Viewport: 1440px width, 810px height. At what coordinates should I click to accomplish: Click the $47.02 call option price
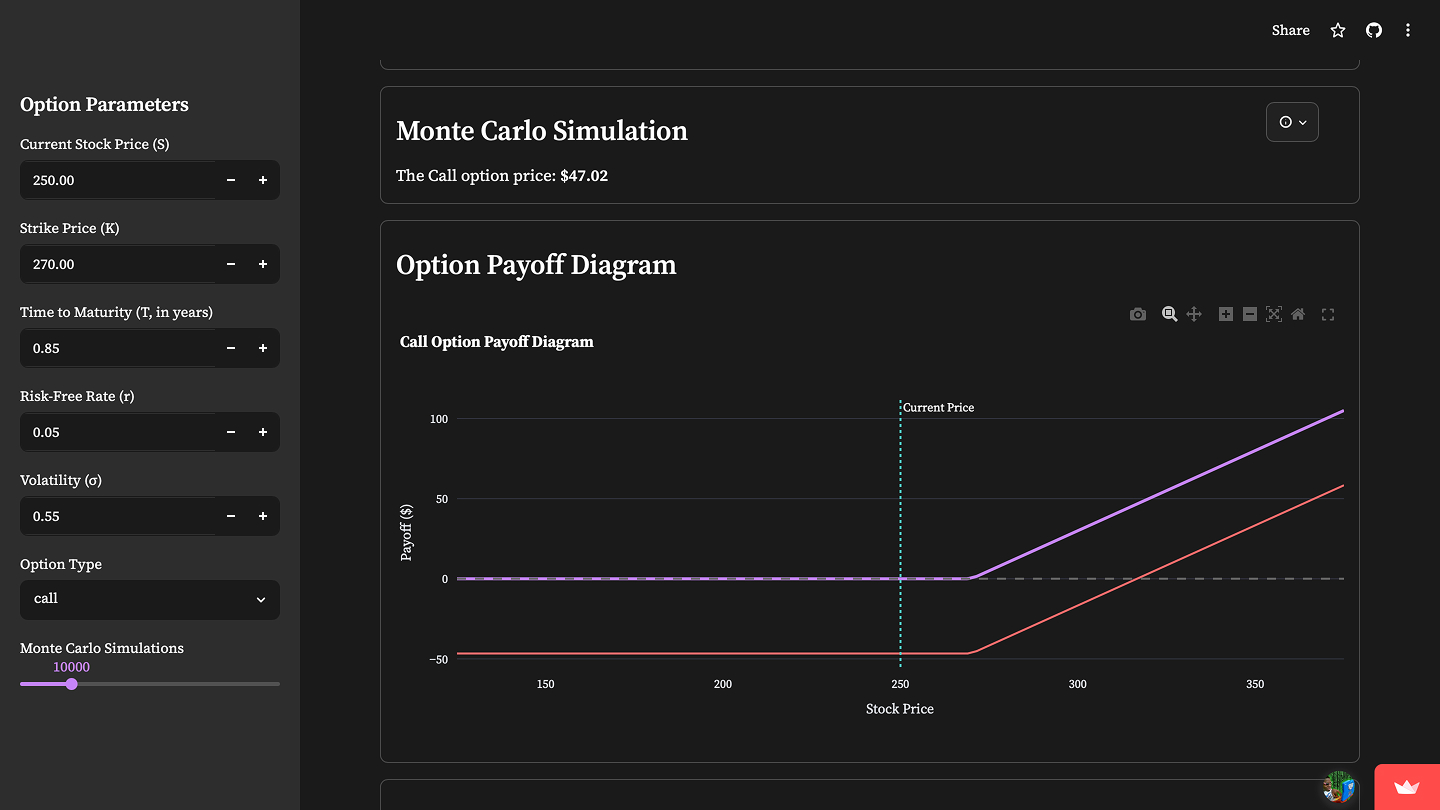pyautogui.click(x=584, y=176)
